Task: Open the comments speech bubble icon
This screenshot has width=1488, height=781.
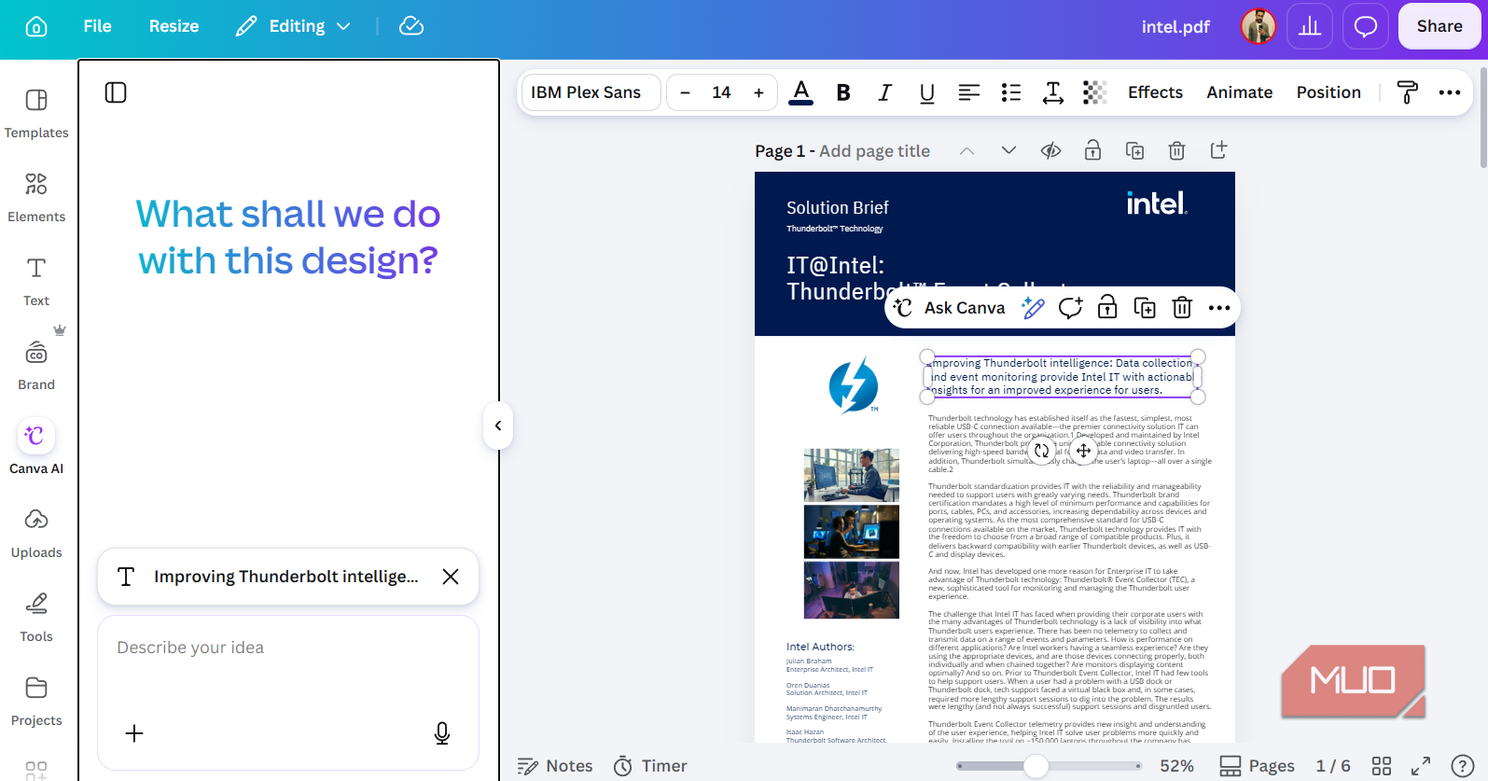Action: tap(1366, 27)
